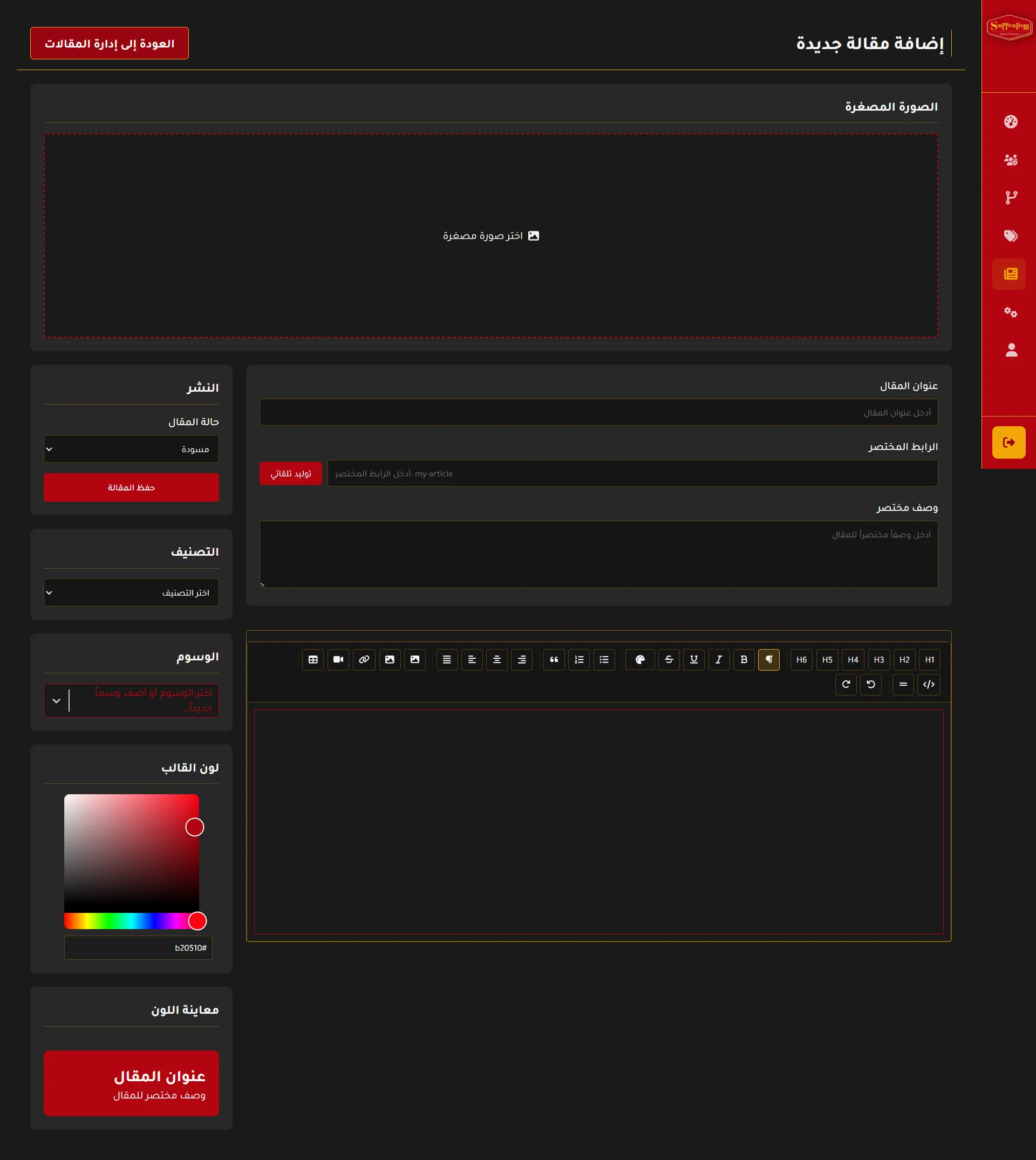The width and height of the screenshot is (1036, 1160).
Task: Click the site logo at the top of the sidebar
Action: click(x=1008, y=27)
